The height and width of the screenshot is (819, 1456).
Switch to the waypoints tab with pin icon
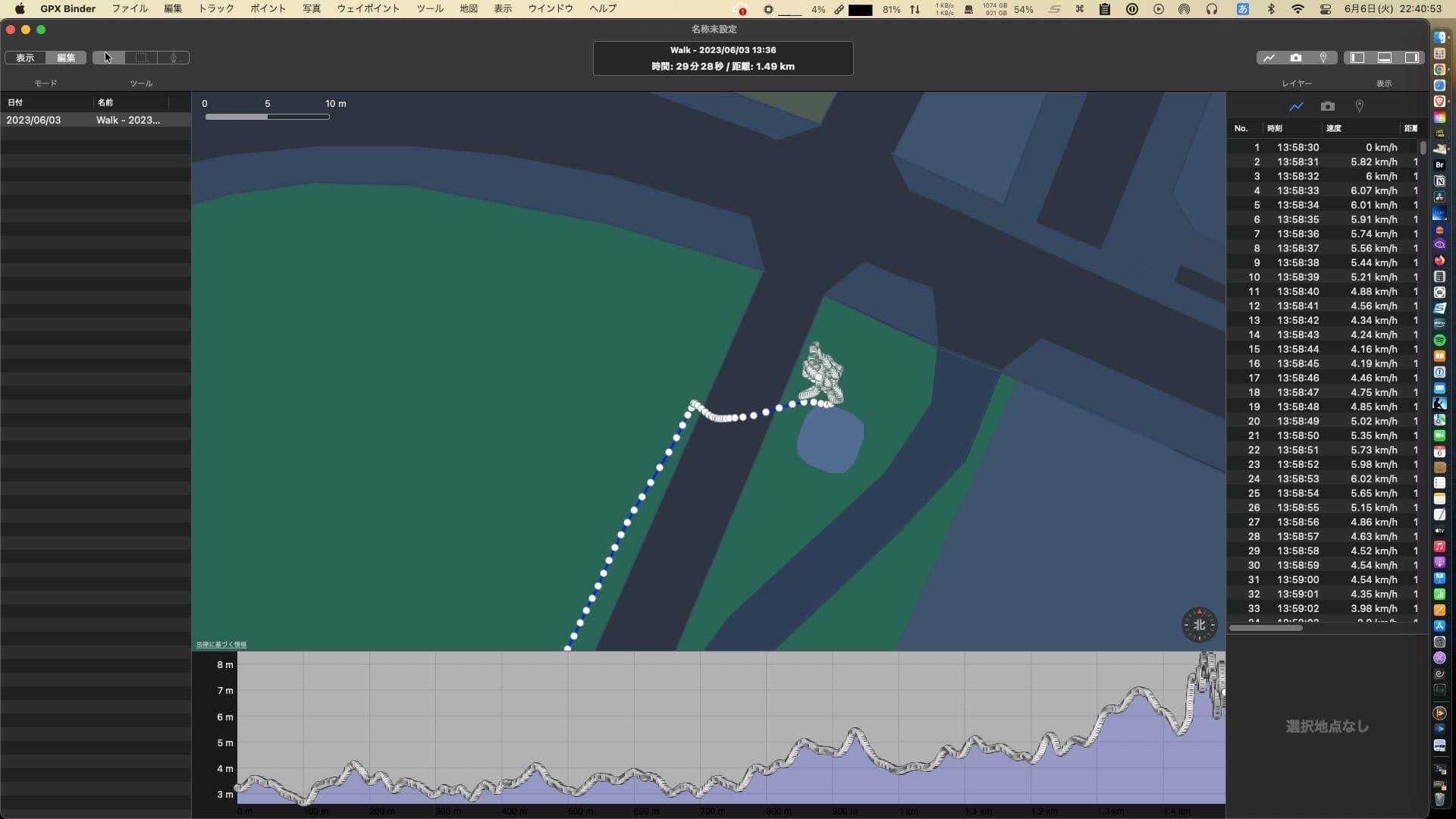click(1360, 106)
